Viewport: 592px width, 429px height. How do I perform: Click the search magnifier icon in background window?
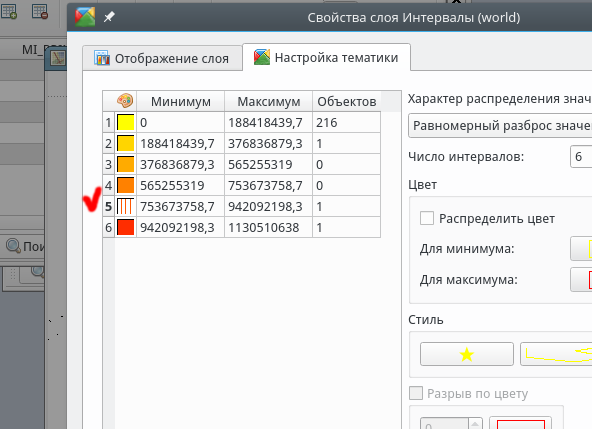[x=13, y=246]
